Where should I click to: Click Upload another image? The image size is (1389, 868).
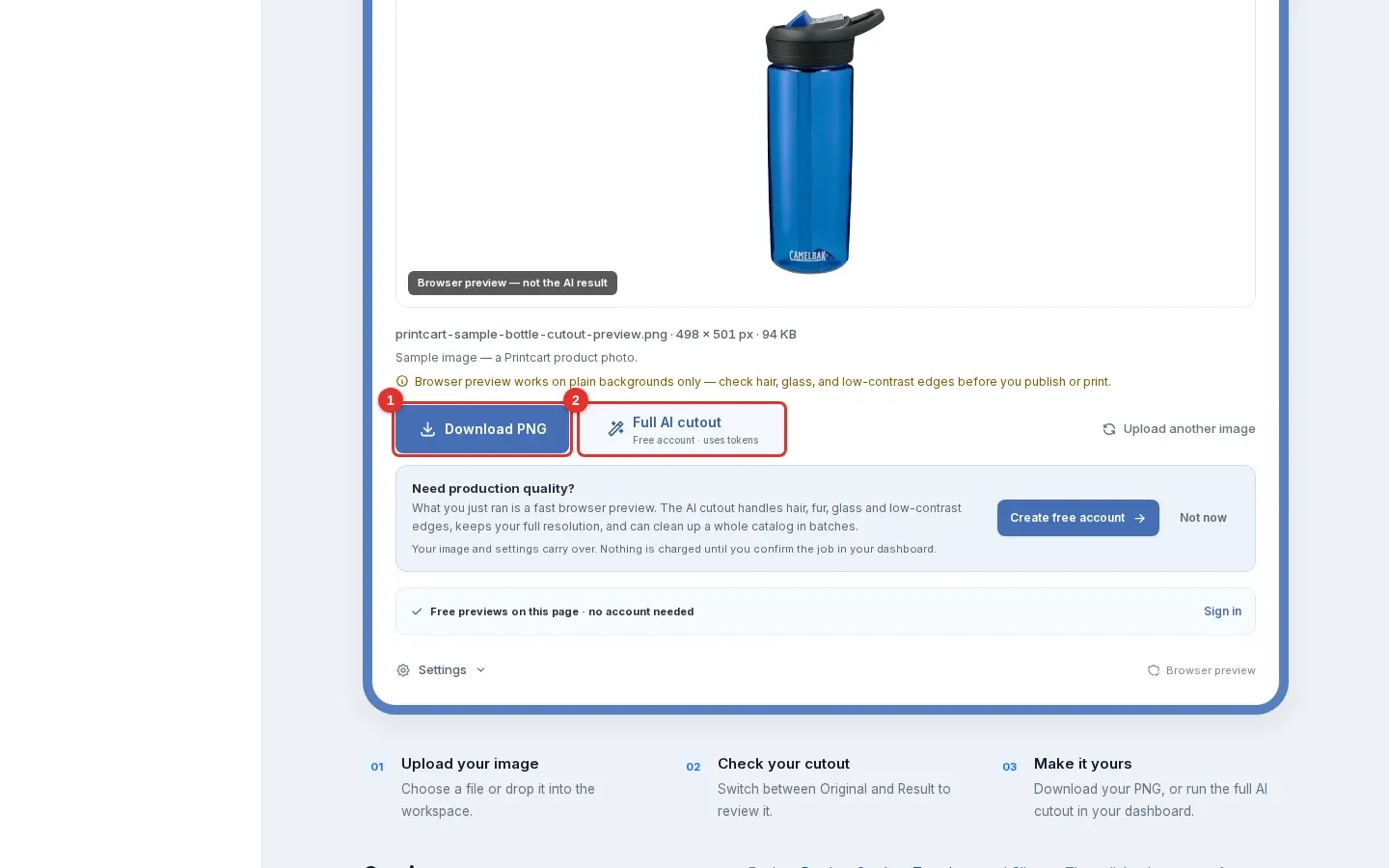point(1179,429)
